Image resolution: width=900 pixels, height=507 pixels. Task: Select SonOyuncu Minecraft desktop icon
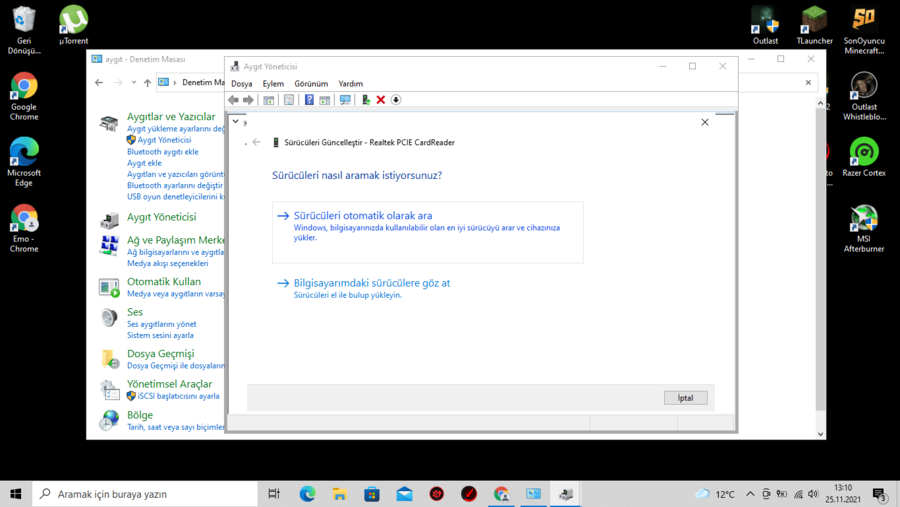(x=864, y=30)
